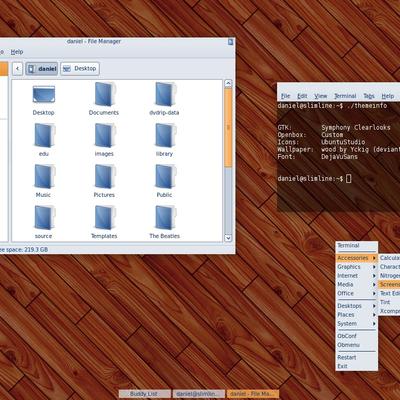Click the file list scrollbar down arrow

[x=228, y=238]
